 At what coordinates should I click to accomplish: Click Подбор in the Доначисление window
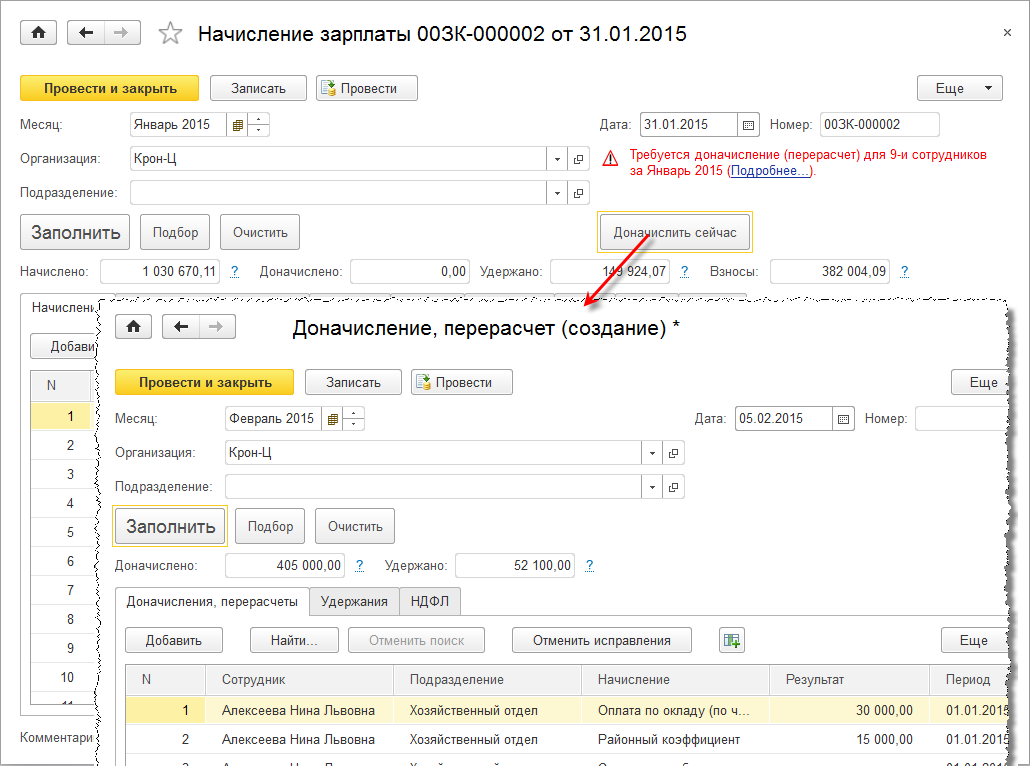coord(270,526)
